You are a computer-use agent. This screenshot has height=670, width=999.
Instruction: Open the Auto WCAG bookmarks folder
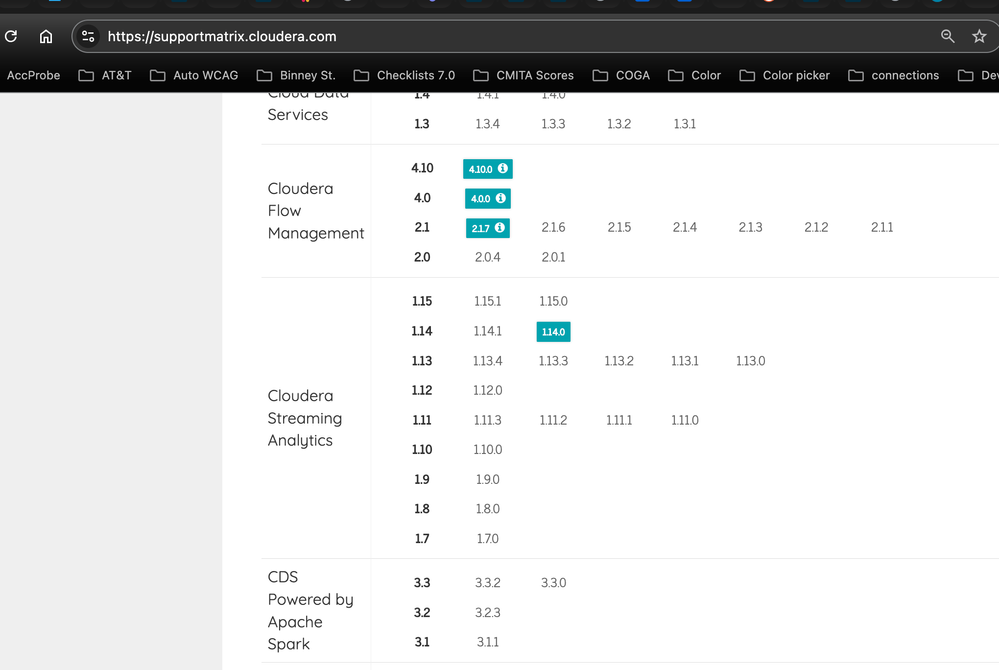194,75
